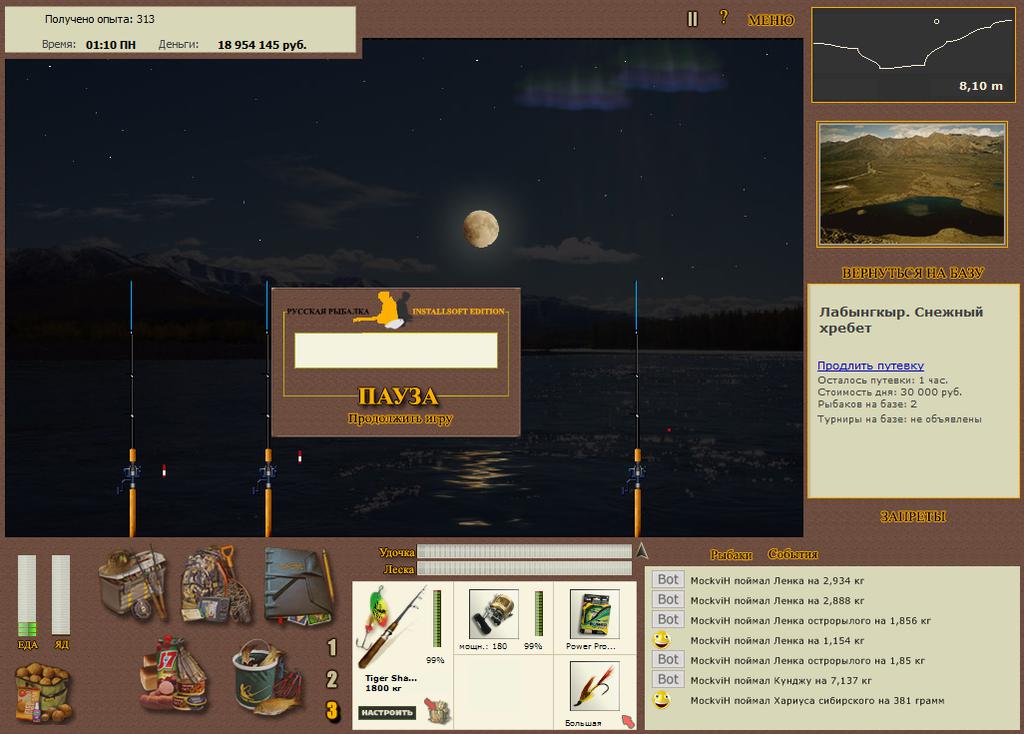Open help with the question mark icon
The width and height of the screenshot is (1024, 734).
click(724, 18)
